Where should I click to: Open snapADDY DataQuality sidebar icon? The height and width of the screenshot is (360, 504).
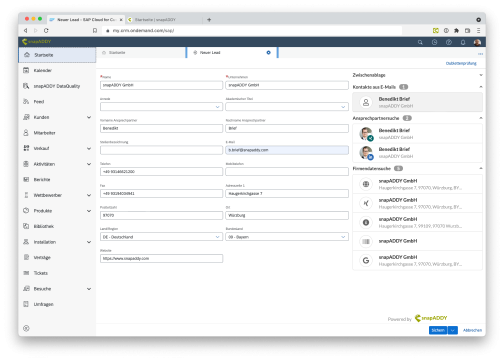pyautogui.click(x=26, y=86)
